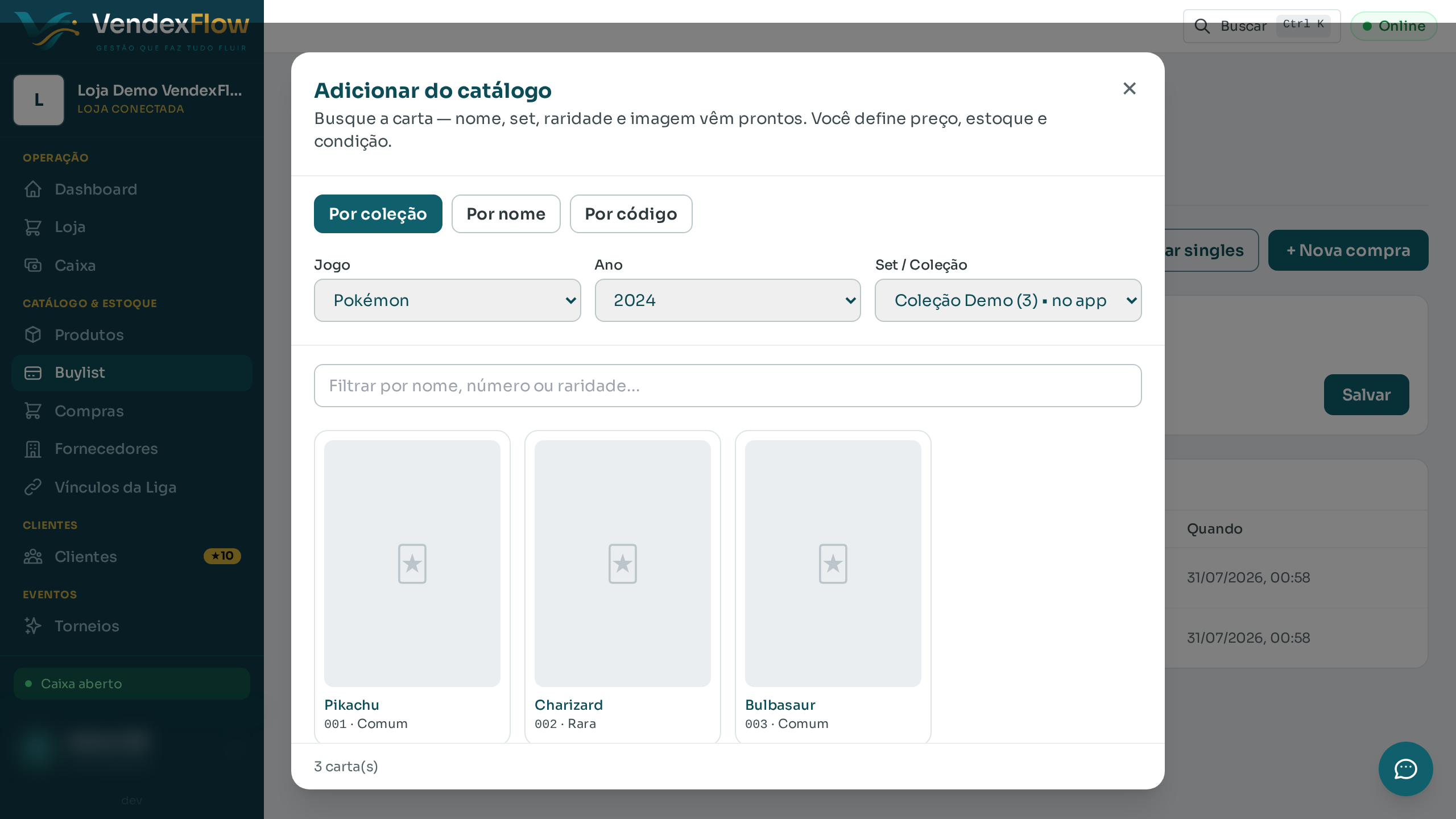Click the Vínculos da Liga link icon
This screenshot has width=1456, height=819.
33,487
